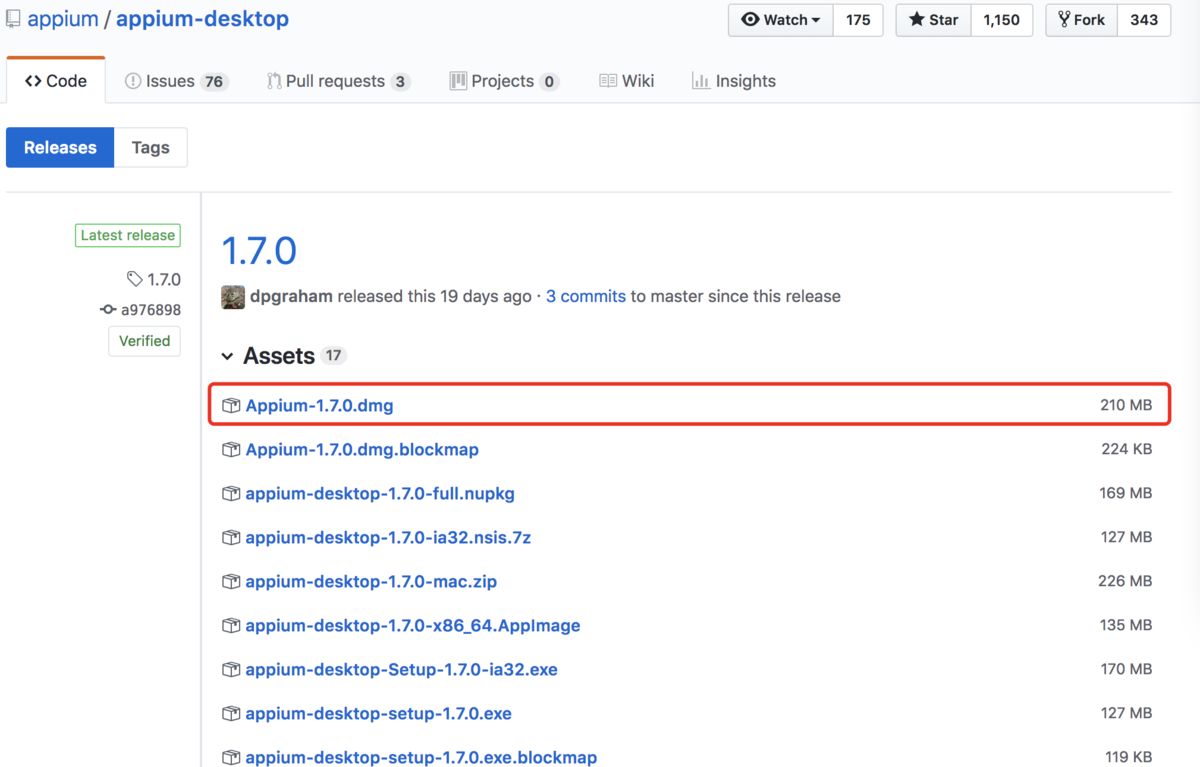Viewport: 1200px width, 767px height.
Task: Click the package icon beside the ia32.nsis.7z asset
Action: [231, 537]
